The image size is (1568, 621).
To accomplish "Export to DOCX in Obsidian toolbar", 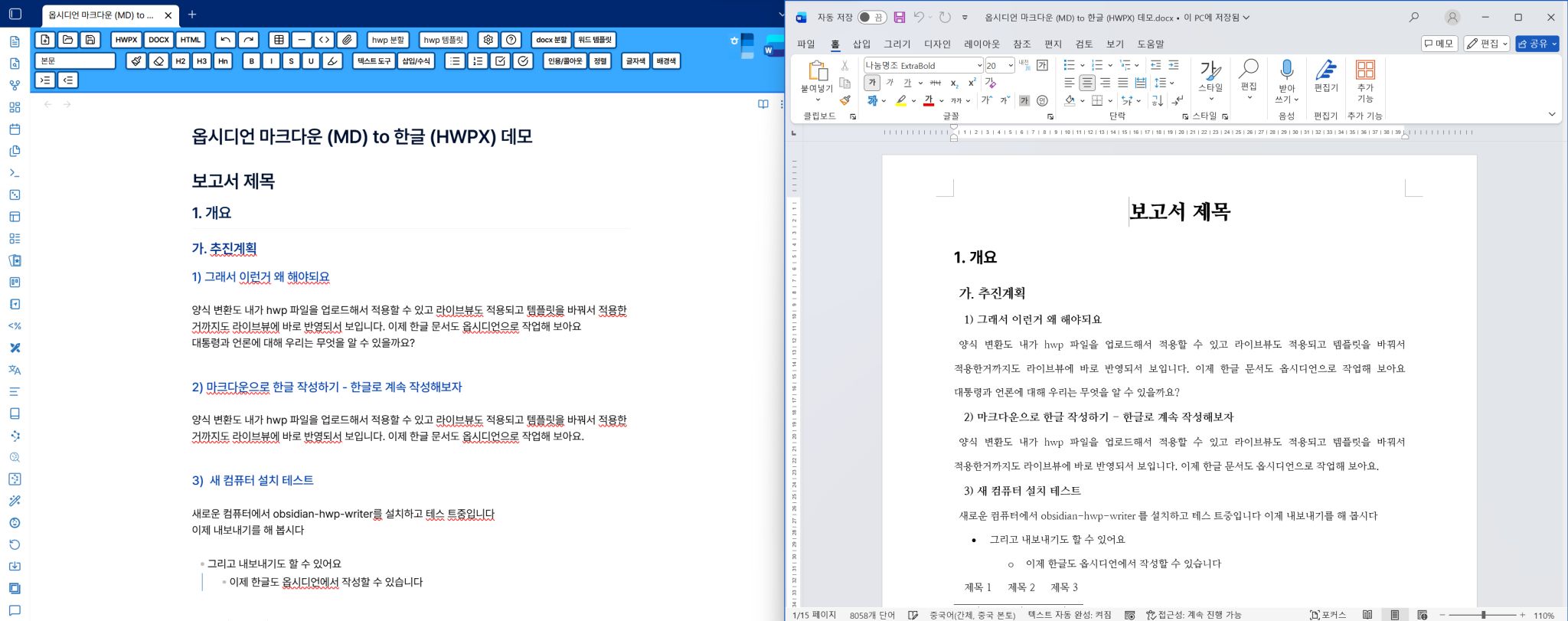I will click(x=158, y=40).
